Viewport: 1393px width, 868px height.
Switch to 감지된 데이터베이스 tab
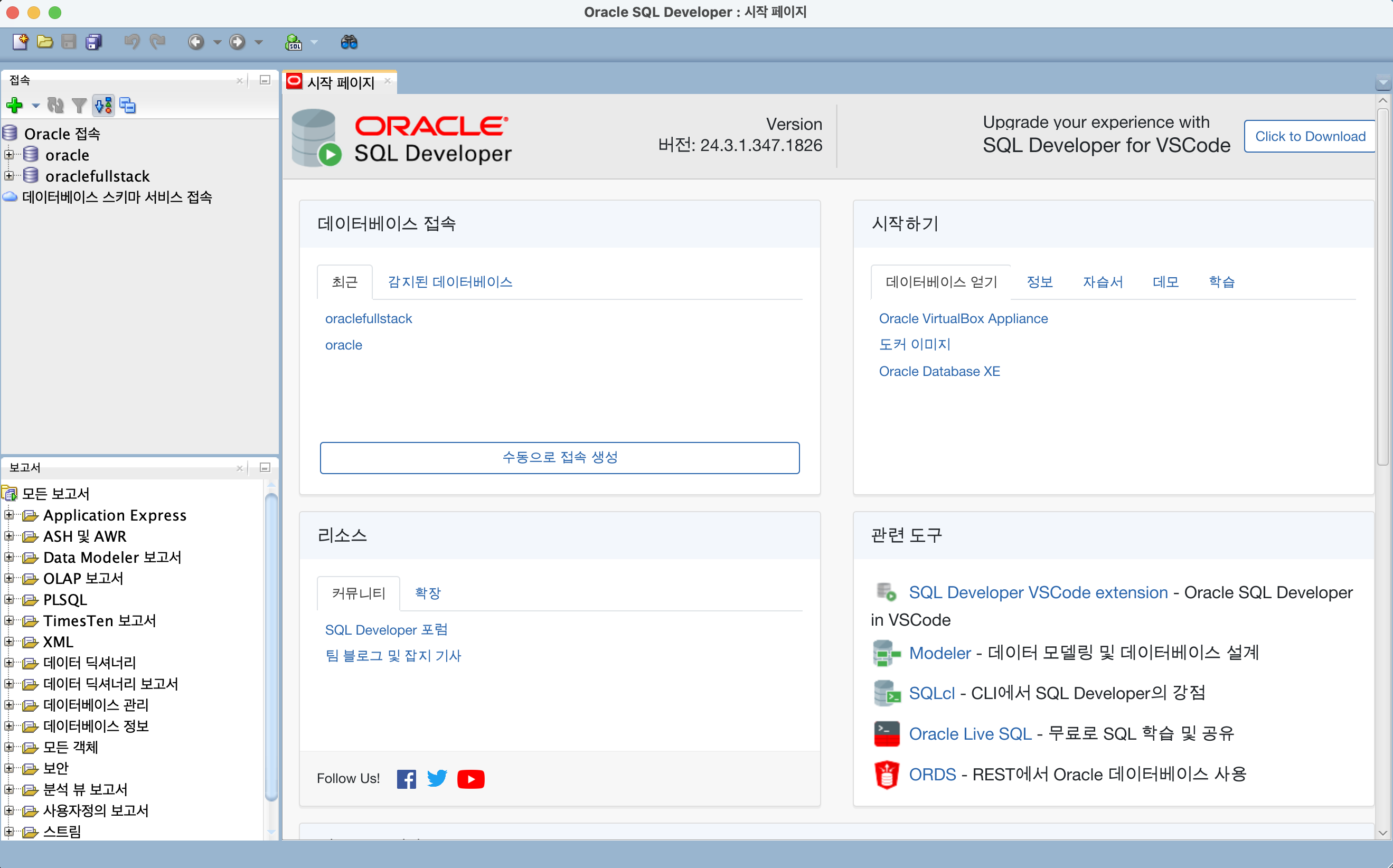(x=450, y=282)
